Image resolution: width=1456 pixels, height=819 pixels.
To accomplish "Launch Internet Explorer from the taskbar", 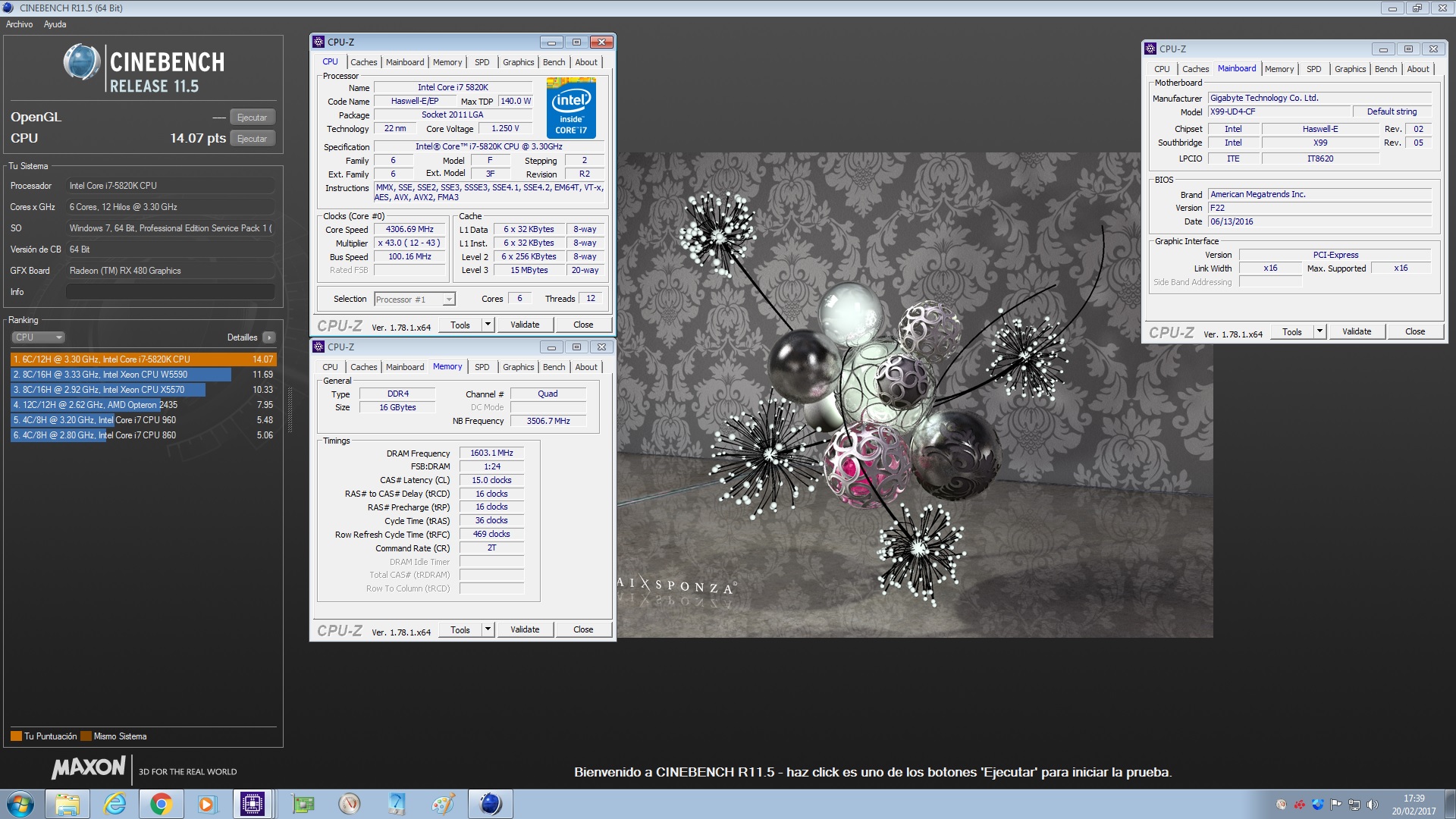I will pyautogui.click(x=115, y=804).
